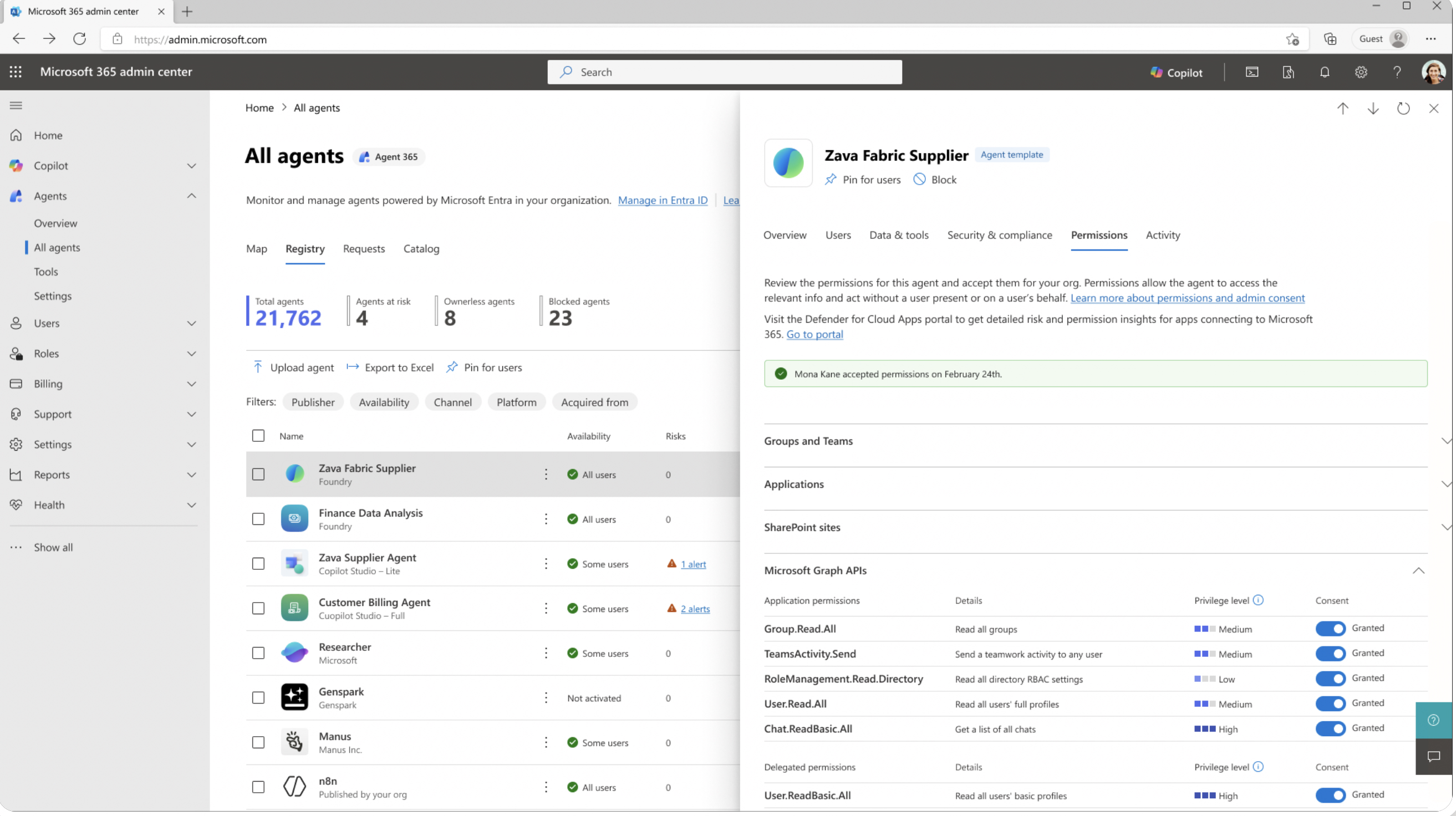Viewport: 1456px width, 816px height.
Task: Toggle Chat.ReadBasic.All consent switch
Action: 1331,728
